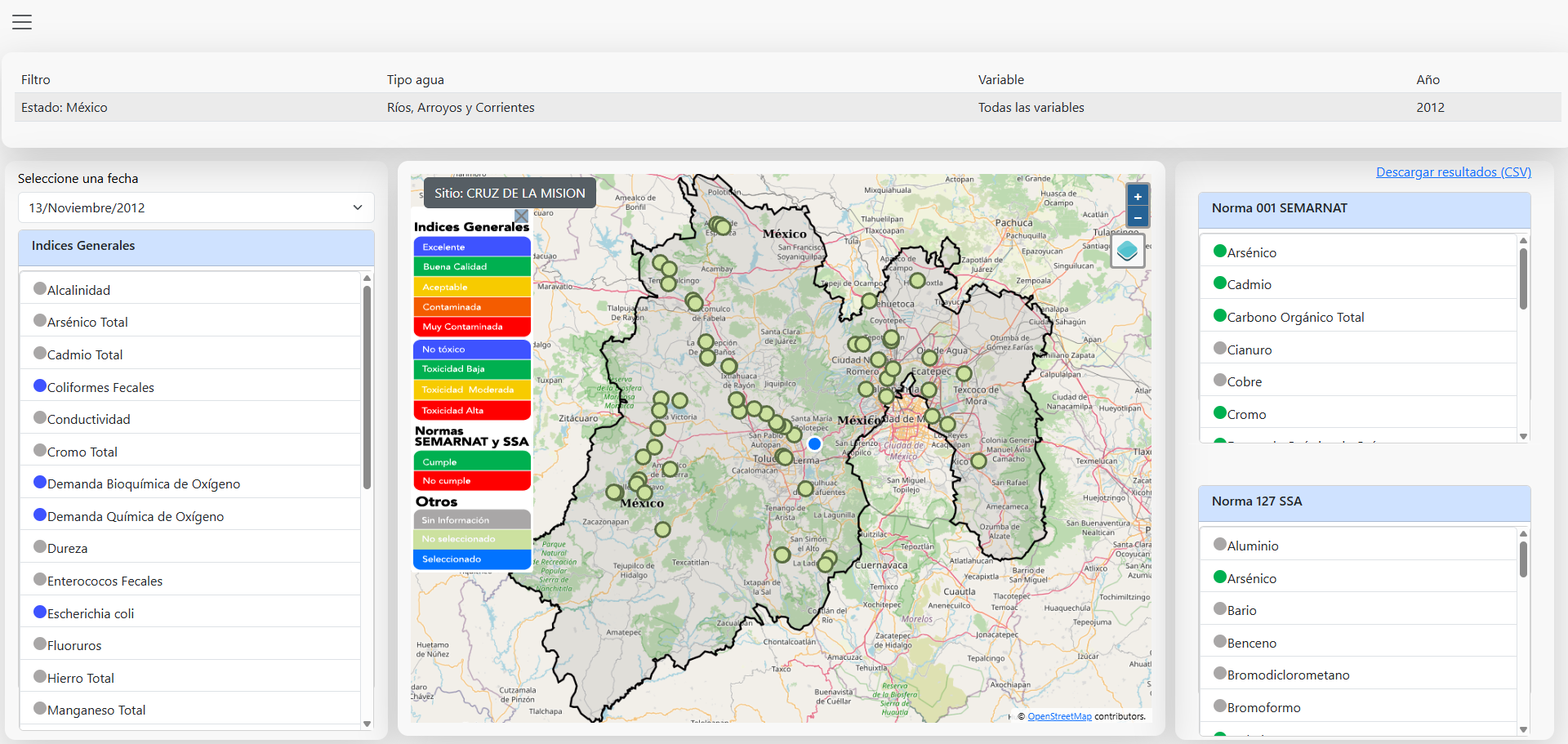Click the Todas las variables cell

[x=1191, y=107]
